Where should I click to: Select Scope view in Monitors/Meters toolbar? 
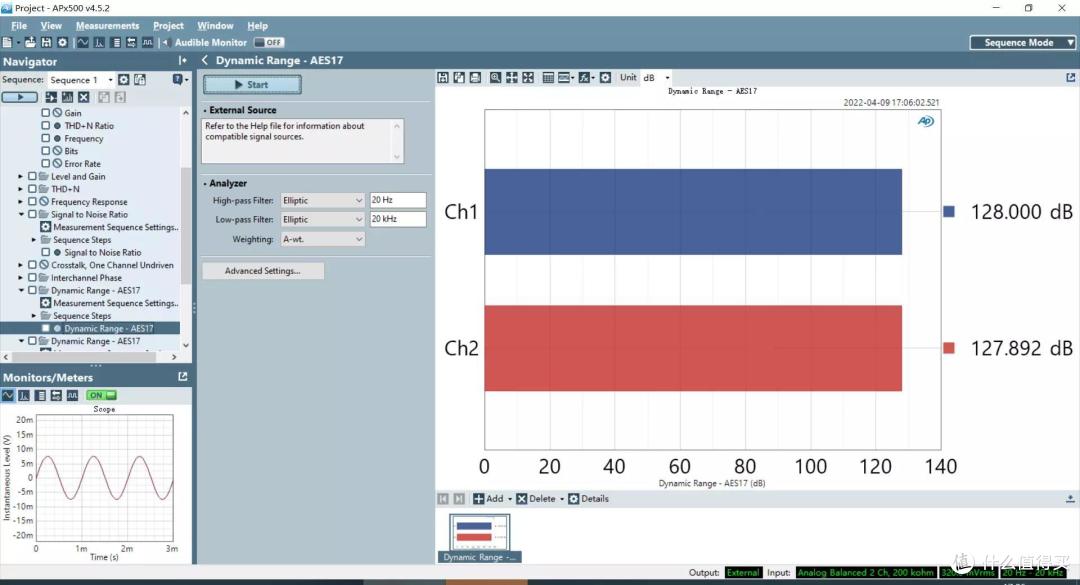pos(8,396)
